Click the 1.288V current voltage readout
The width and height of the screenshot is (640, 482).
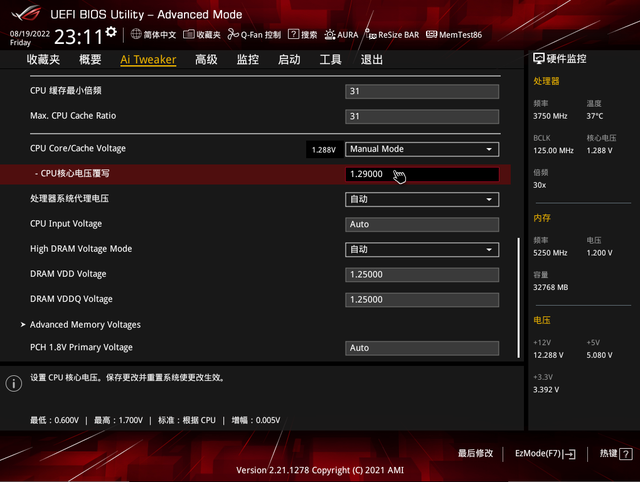pyautogui.click(x=324, y=150)
